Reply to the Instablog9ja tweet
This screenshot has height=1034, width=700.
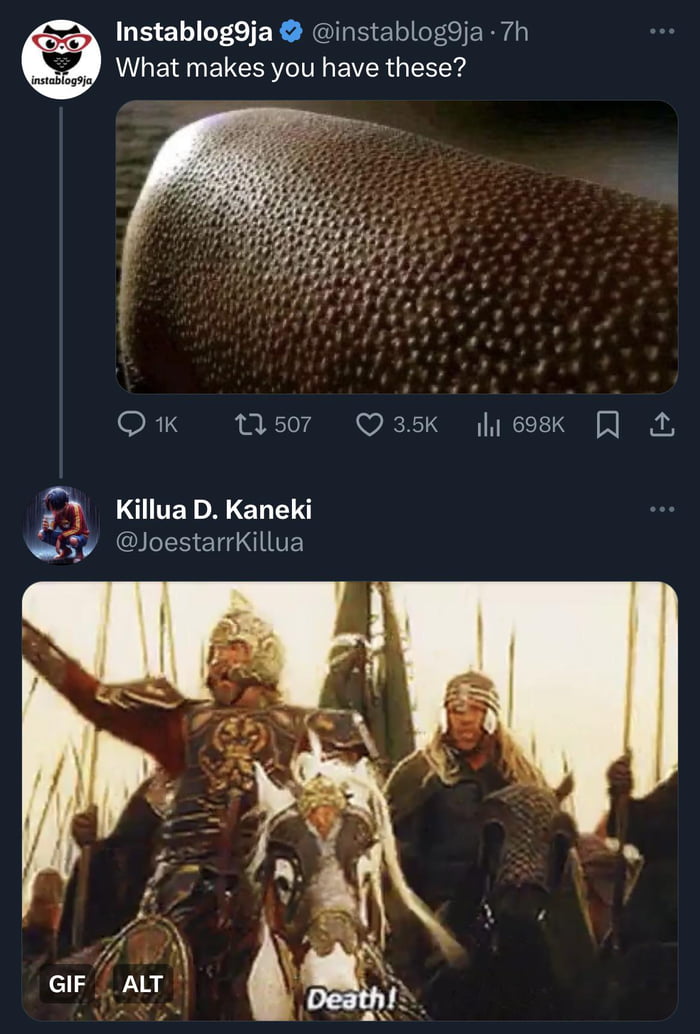tap(133, 425)
